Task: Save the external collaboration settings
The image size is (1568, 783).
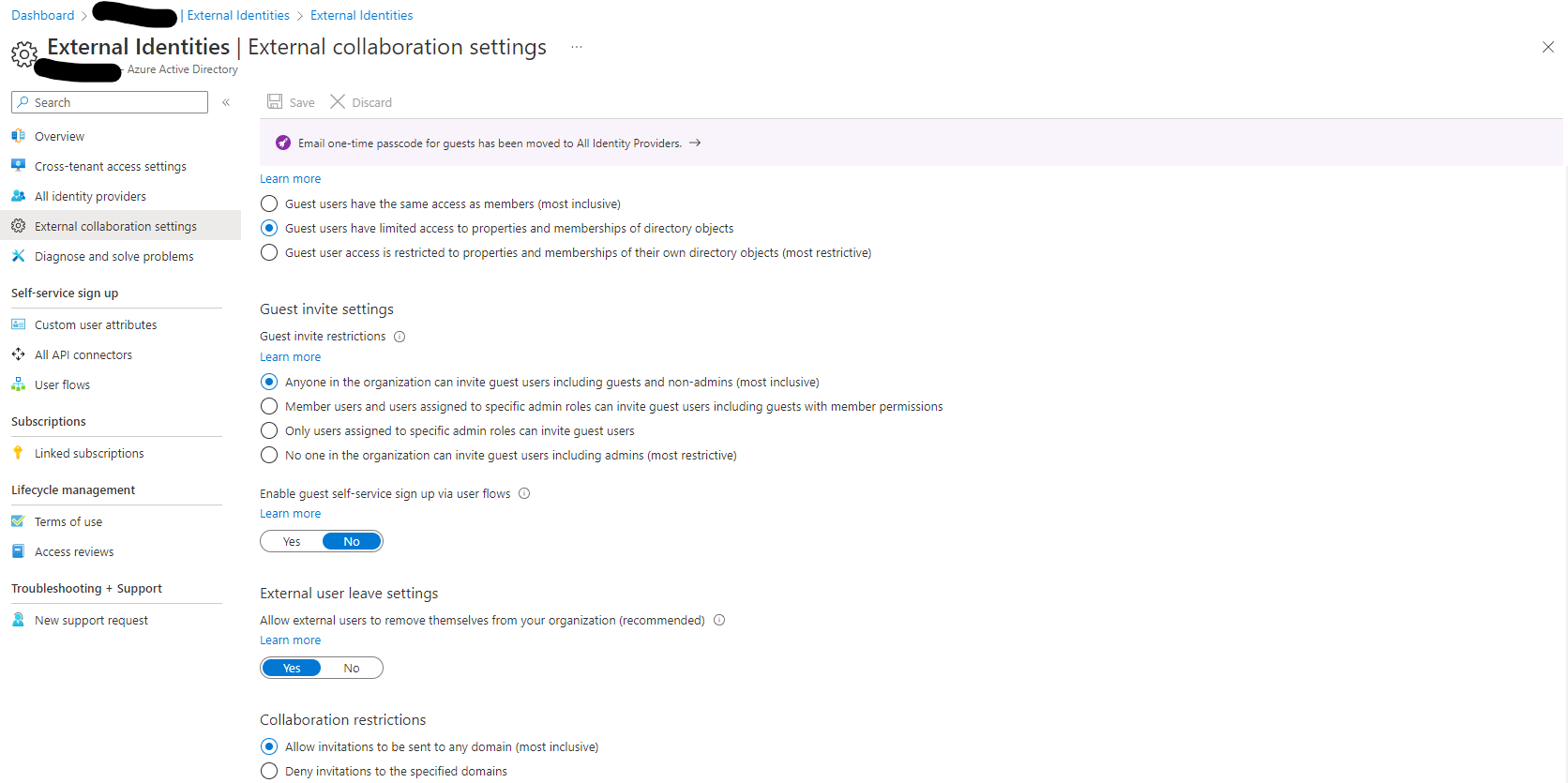Action: click(x=290, y=101)
